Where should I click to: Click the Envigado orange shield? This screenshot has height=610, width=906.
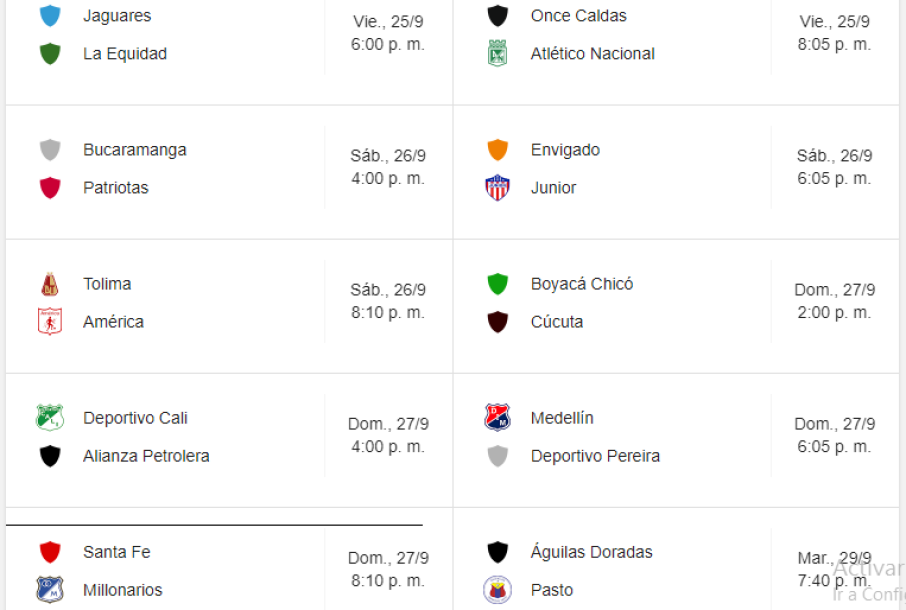497,150
